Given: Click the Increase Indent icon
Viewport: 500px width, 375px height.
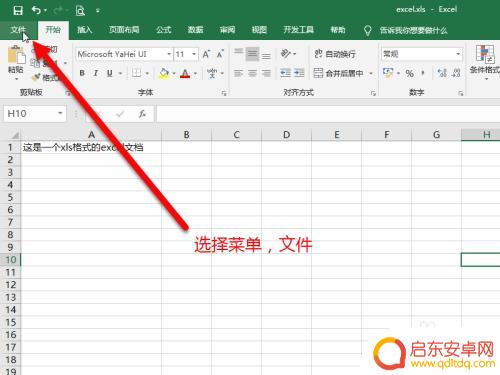Looking at the screenshot, I should point(299,73).
